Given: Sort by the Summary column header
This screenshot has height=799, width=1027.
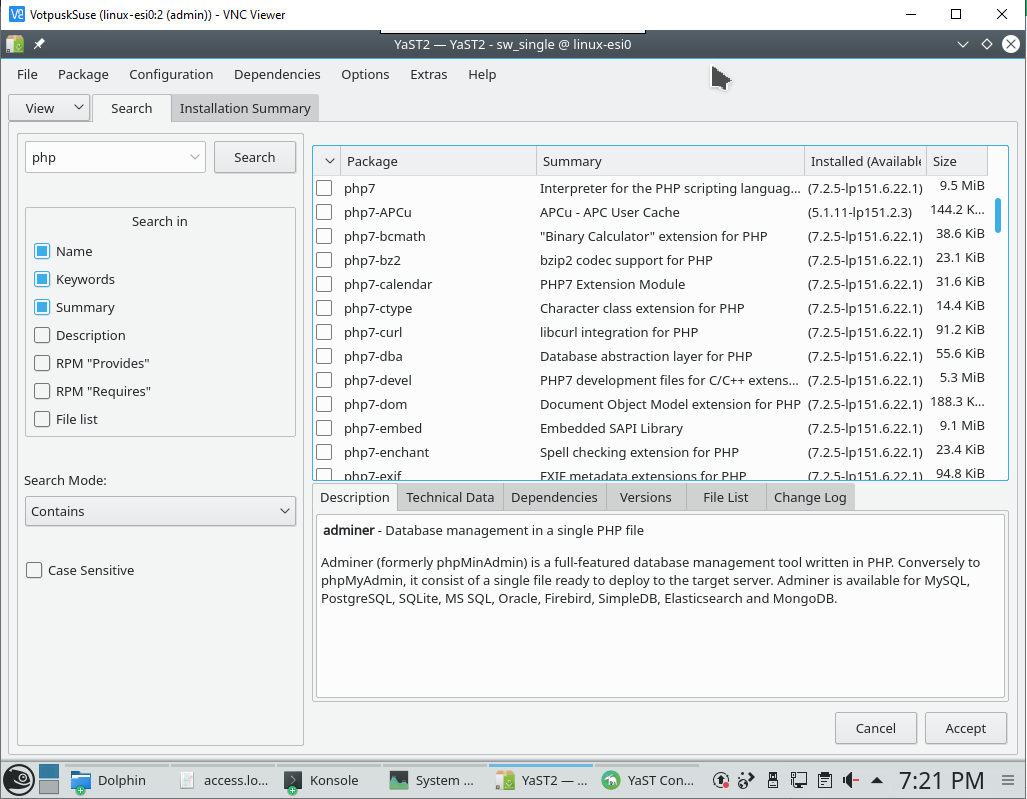Looking at the screenshot, I should click(670, 161).
